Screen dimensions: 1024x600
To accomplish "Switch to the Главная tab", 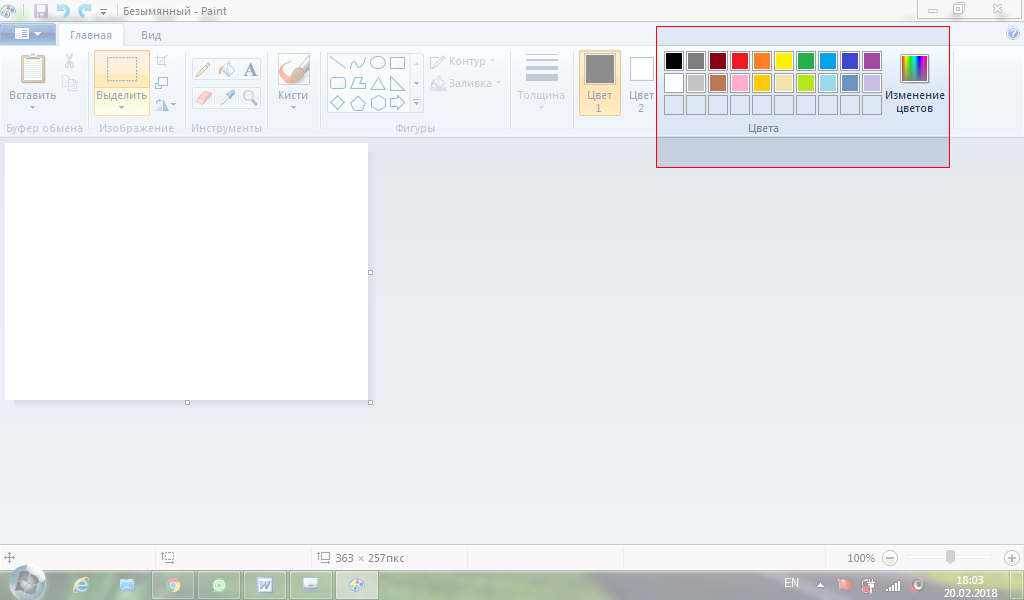I will tap(90, 35).
